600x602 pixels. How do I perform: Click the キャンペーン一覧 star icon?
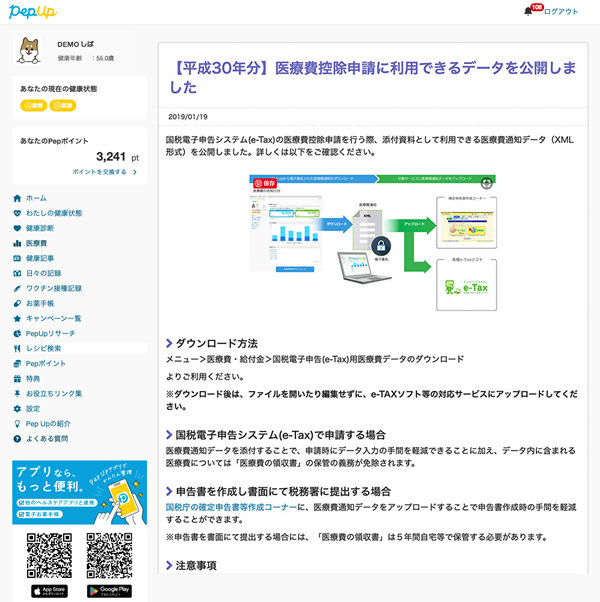tap(17, 318)
